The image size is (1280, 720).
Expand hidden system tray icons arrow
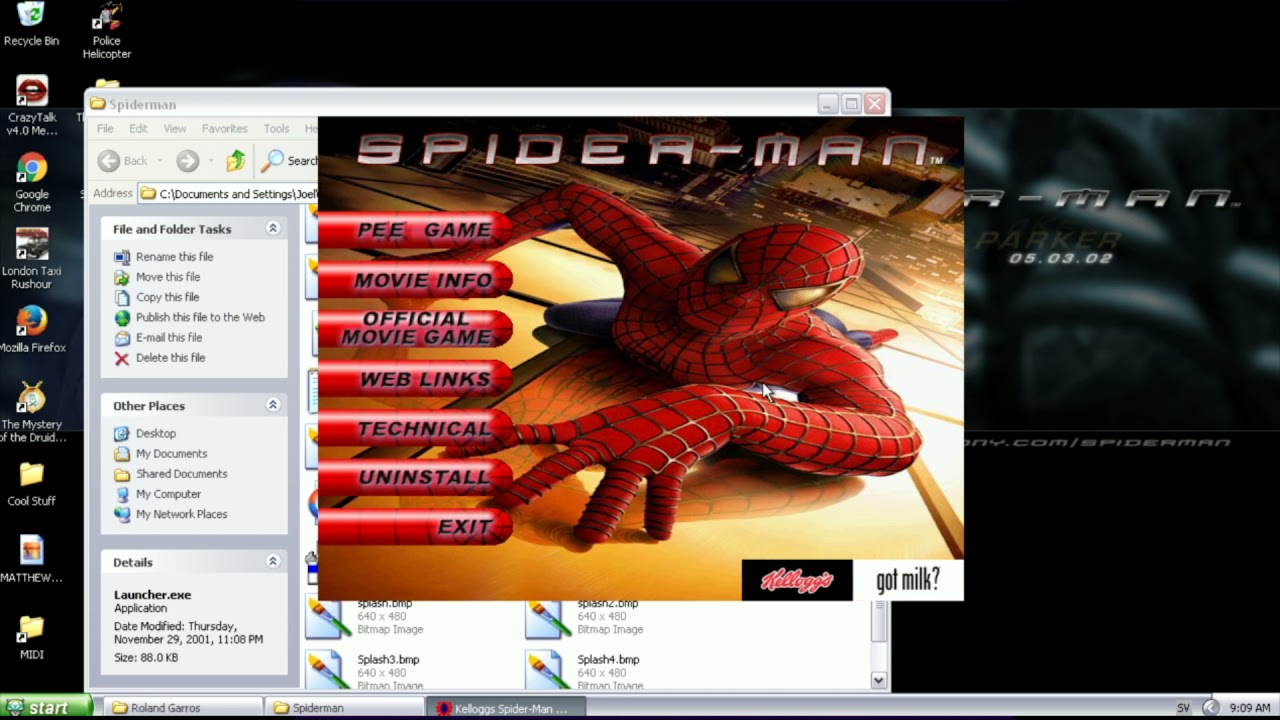coord(1210,708)
